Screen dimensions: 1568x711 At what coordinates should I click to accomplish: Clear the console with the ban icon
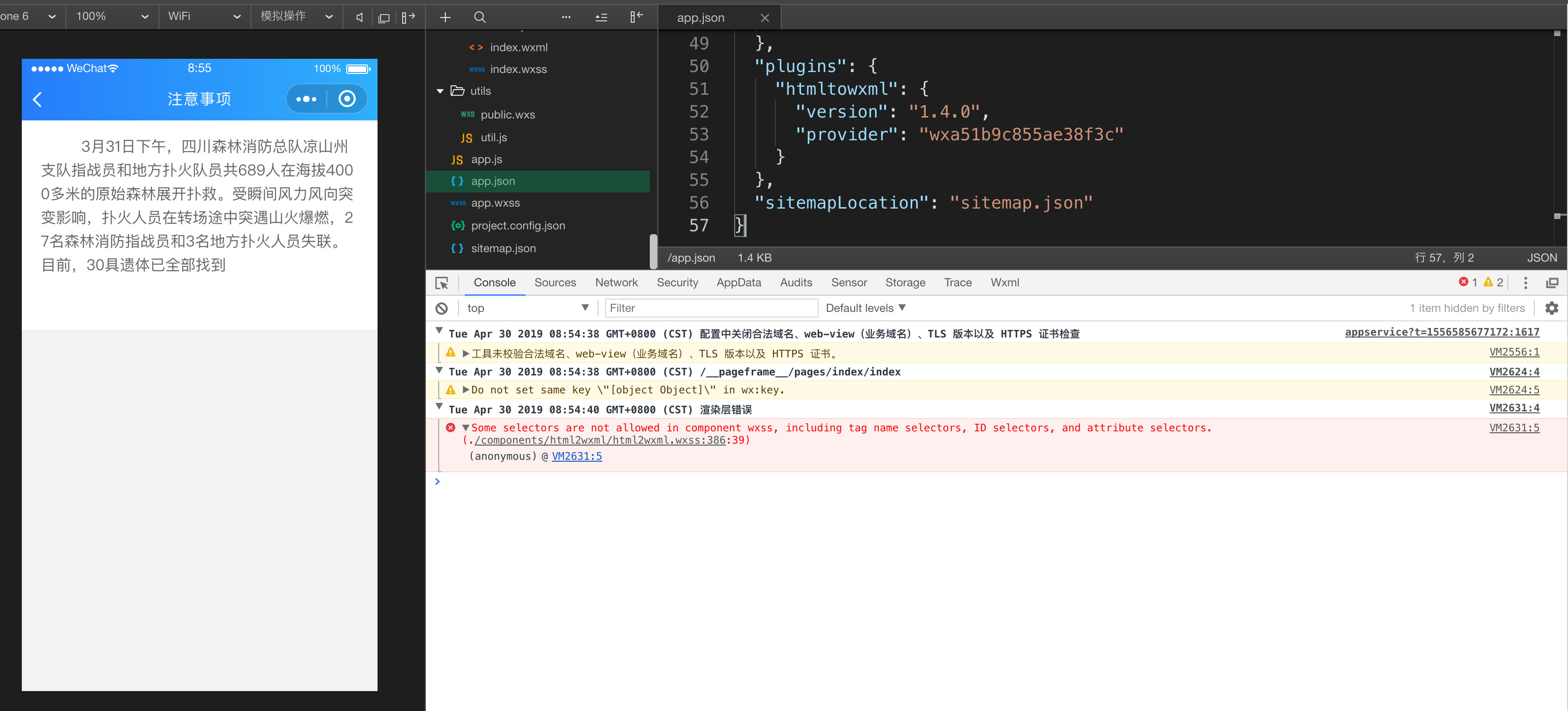pyautogui.click(x=442, y=309)
